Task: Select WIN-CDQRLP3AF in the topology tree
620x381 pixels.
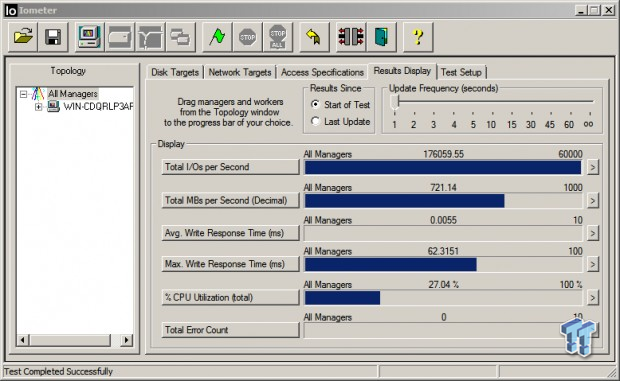Action: pyautogui.click(x=98, y=106)
